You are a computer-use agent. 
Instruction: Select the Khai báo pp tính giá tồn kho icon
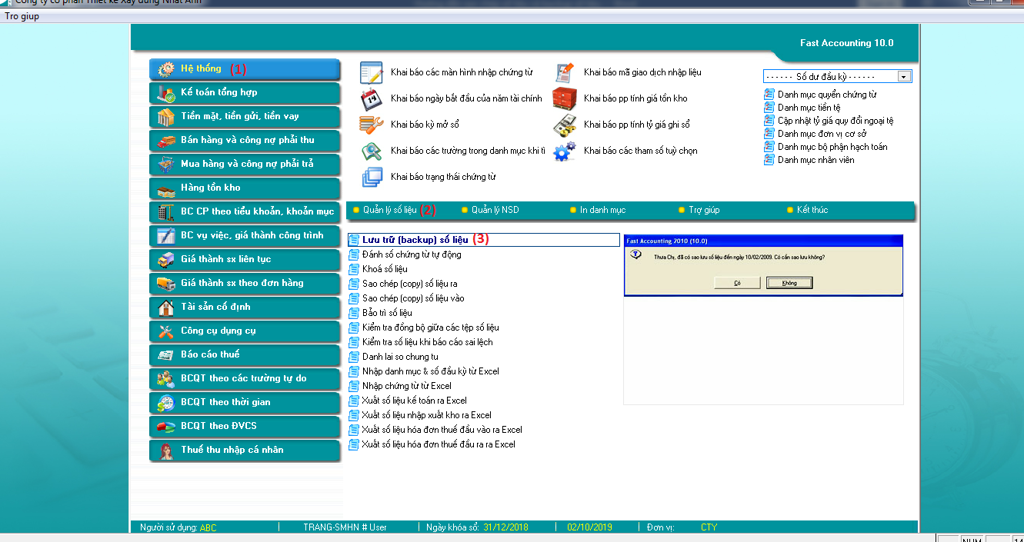pyautogui.click(x=565, y=99)
